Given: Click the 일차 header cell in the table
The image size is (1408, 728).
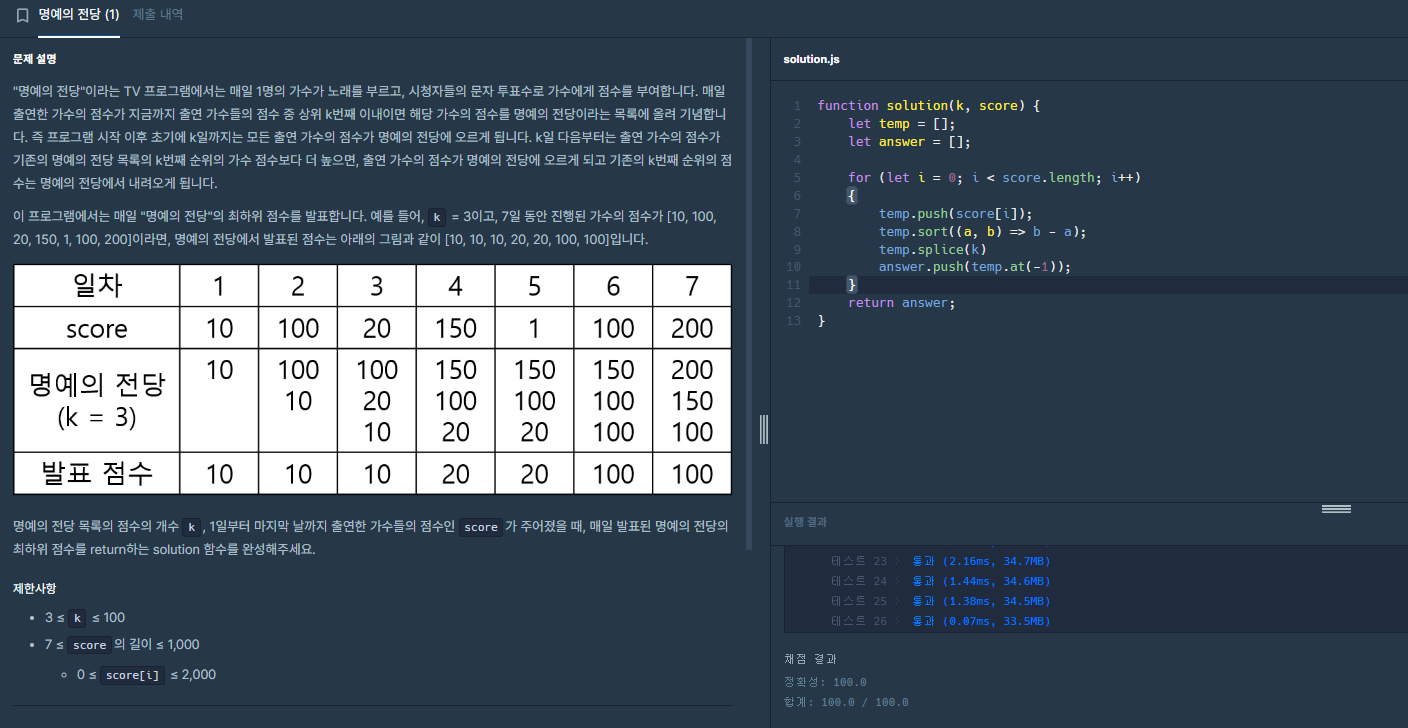Looking at the screenshot, I should point(97,286).
